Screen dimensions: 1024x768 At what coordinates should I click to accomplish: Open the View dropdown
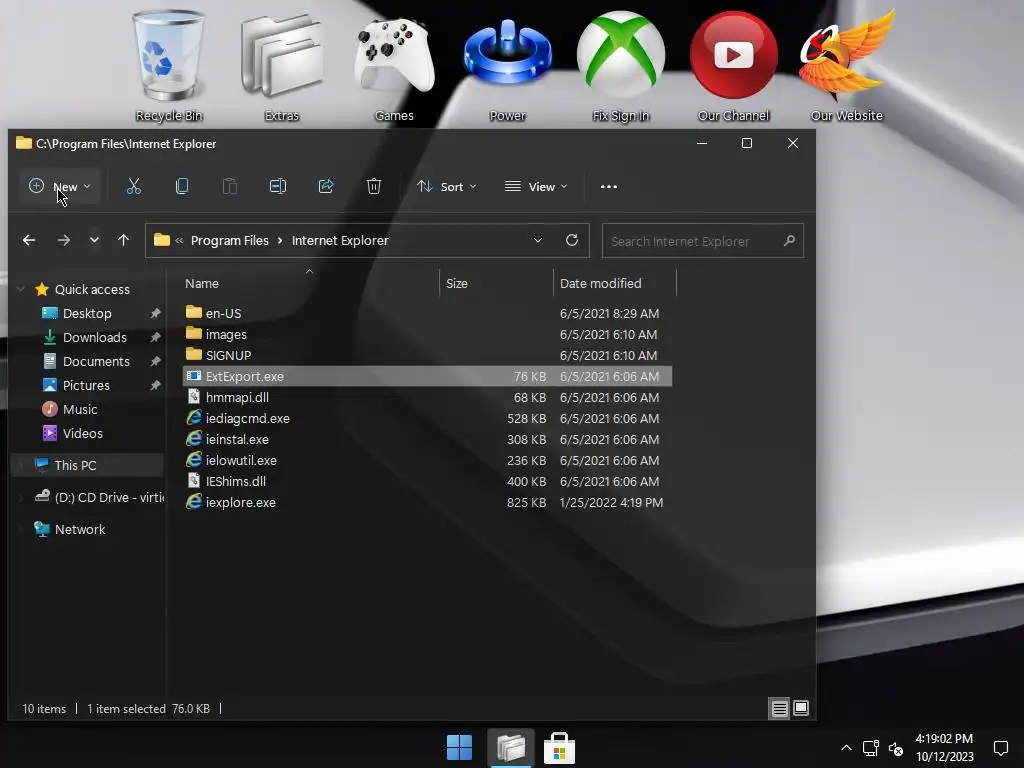(x=536, y=187)
